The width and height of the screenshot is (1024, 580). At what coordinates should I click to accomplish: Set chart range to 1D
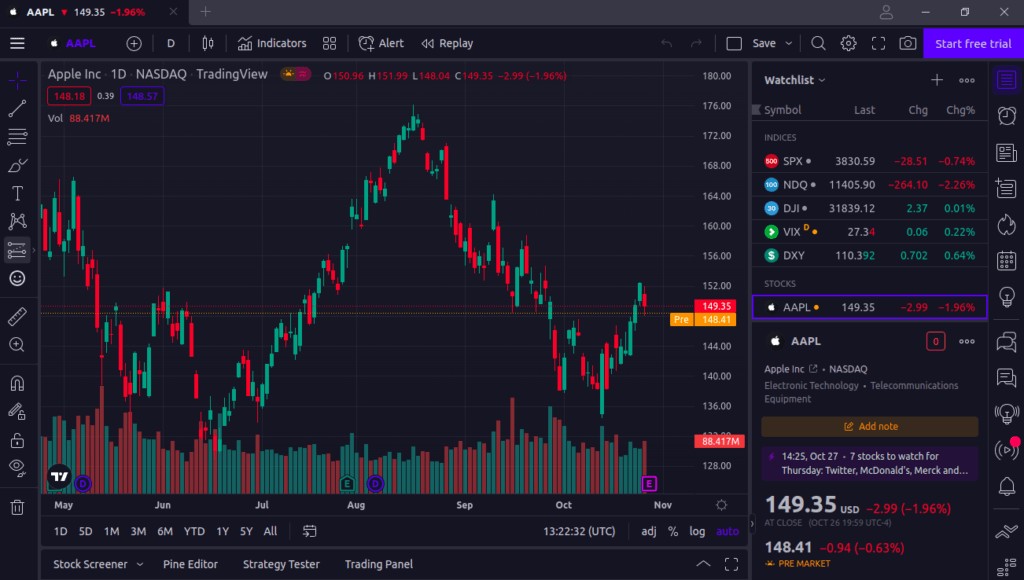(x=61, y=531)
